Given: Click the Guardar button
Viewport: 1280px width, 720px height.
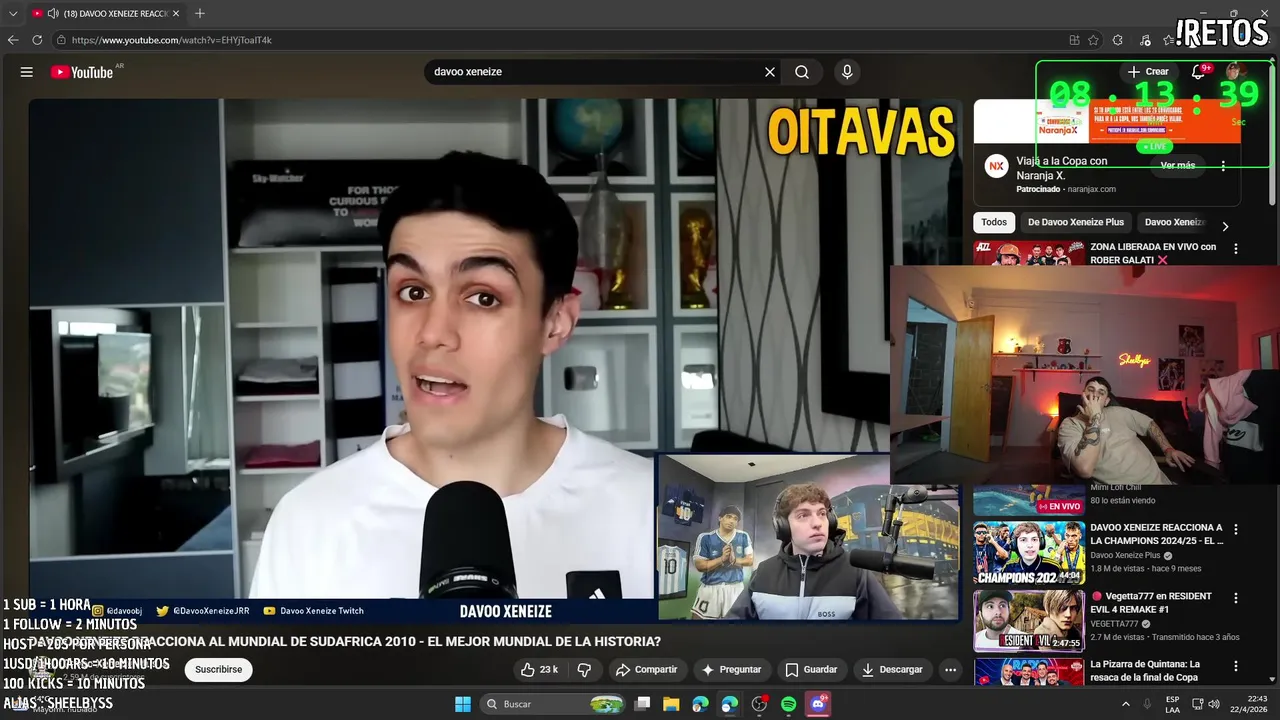Looking at the screenshot, I should tap(811, 669).
